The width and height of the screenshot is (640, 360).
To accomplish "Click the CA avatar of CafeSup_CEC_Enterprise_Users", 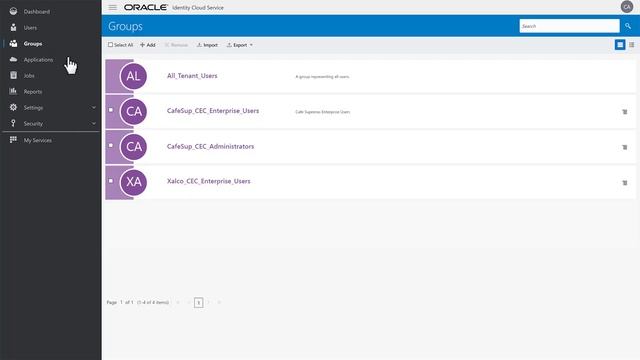I will (x=133, y=111).
